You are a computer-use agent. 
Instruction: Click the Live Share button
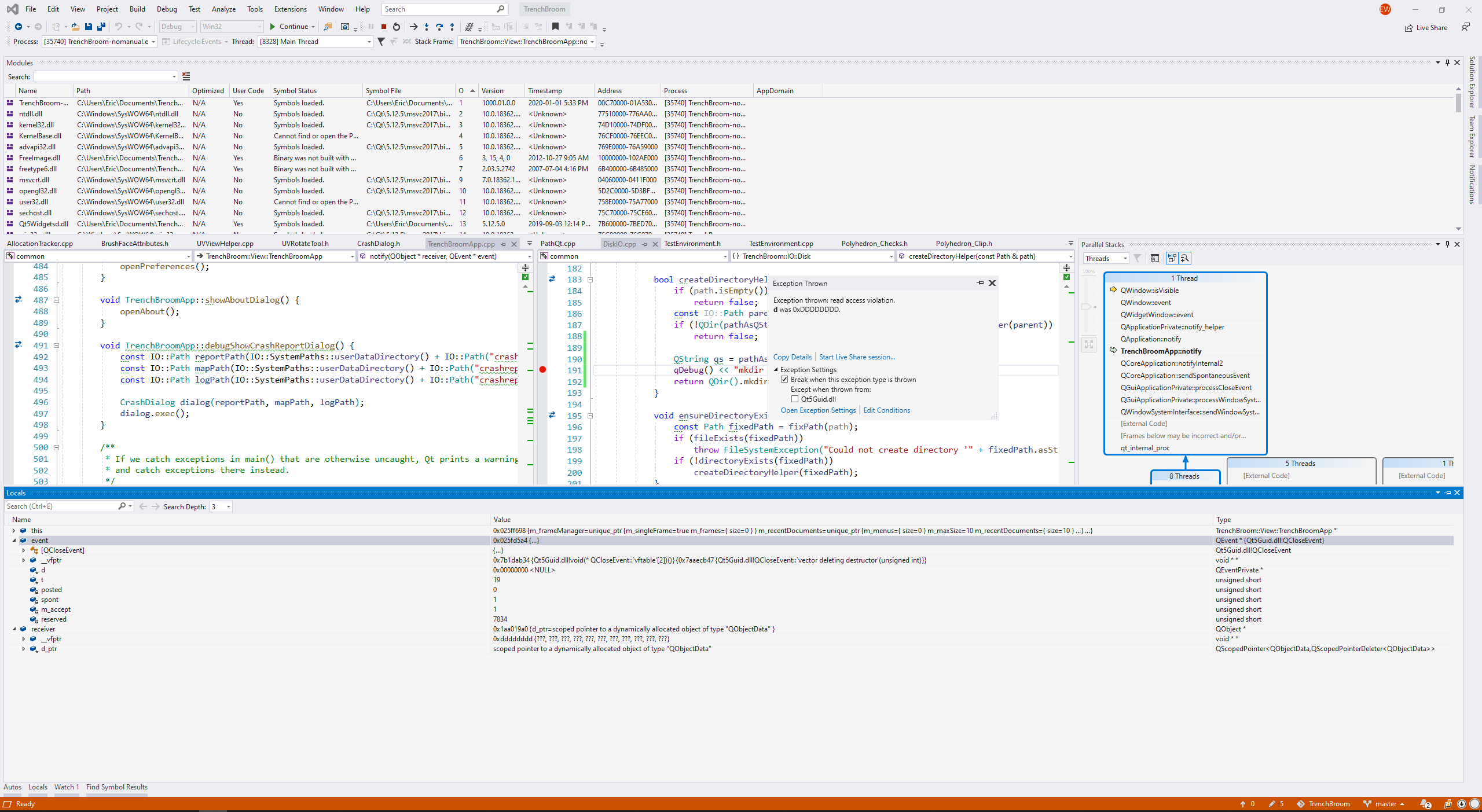(x=1426, y=28)
